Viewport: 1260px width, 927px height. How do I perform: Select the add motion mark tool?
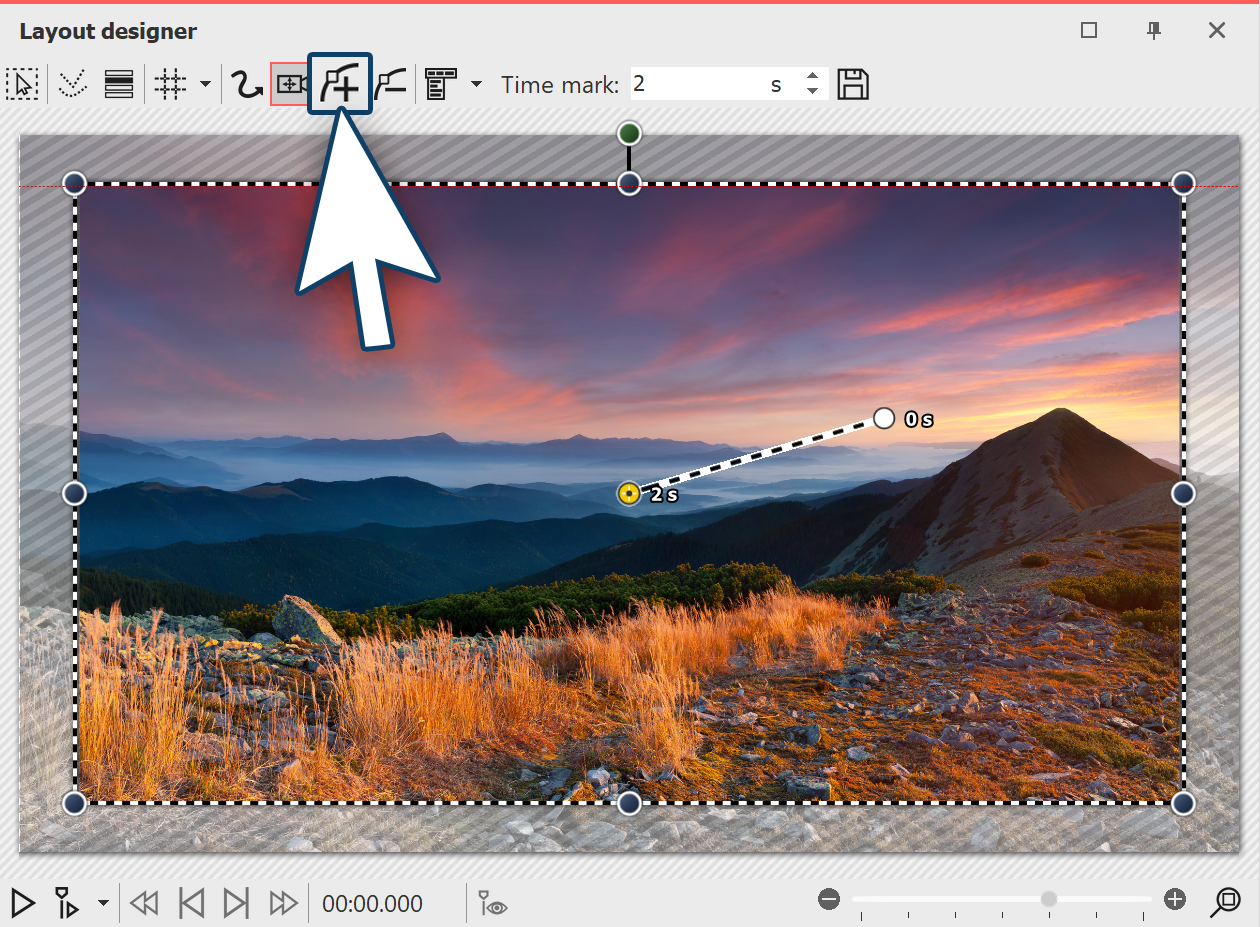(x=340, y=84)
